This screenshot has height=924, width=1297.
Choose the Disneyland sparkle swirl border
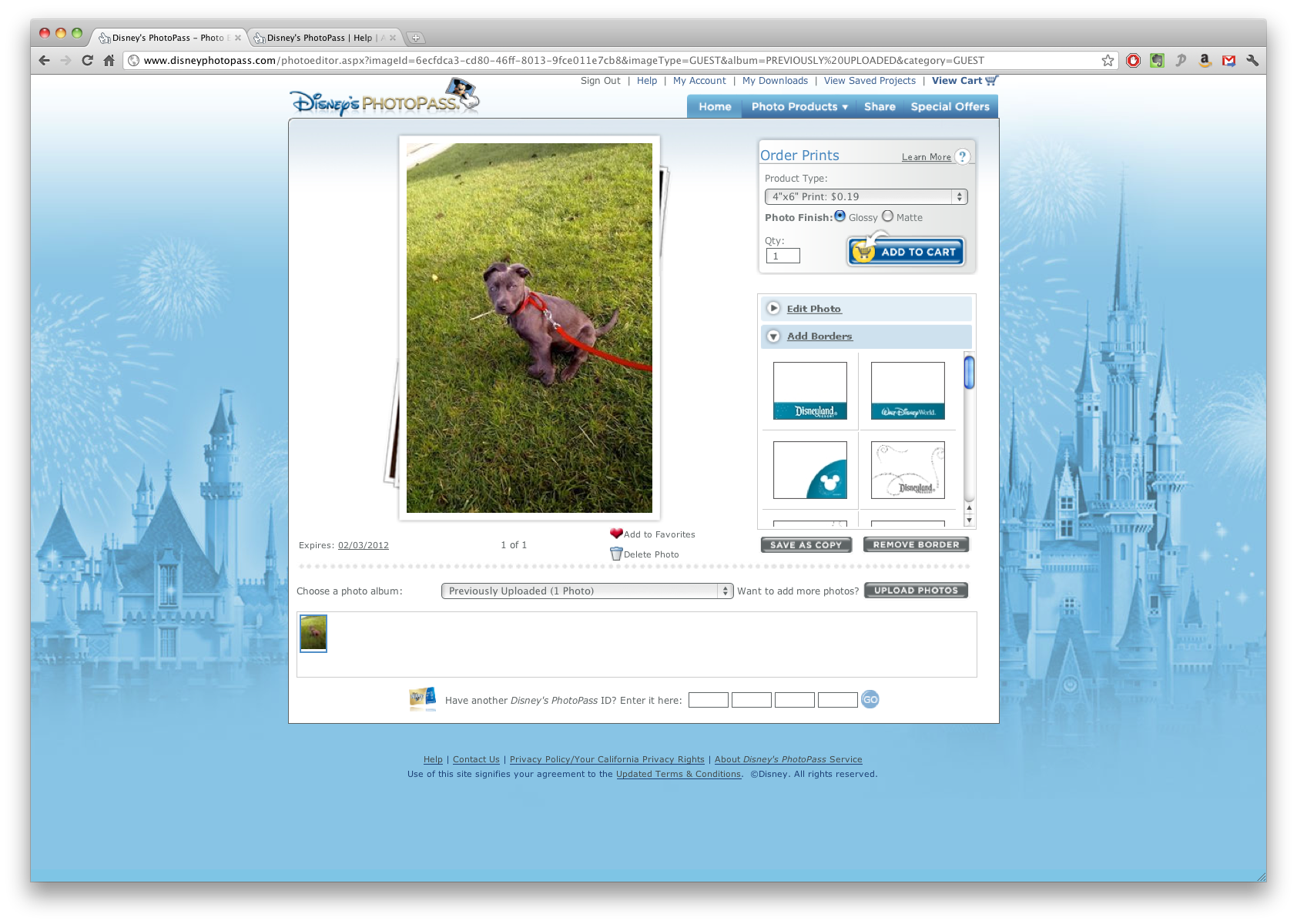pos(908,470)
